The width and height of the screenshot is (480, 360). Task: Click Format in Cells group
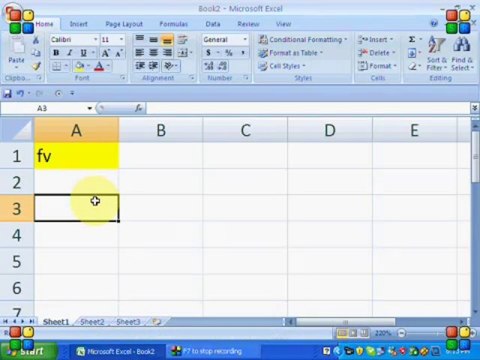pos(377,66)
